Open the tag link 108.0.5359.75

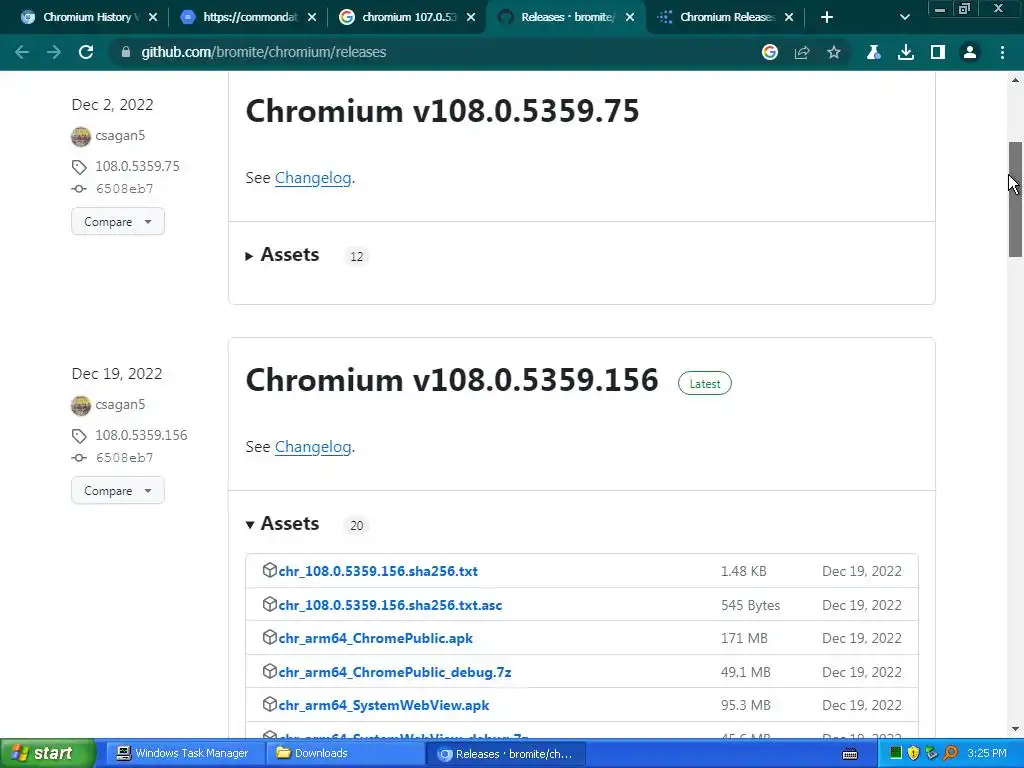pos(137,167)
